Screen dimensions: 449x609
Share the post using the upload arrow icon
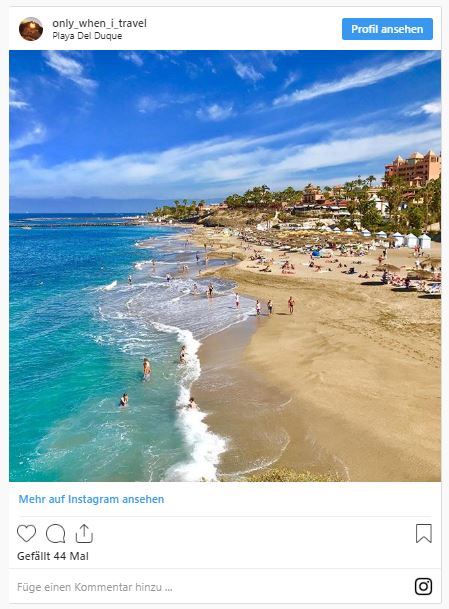84,533
